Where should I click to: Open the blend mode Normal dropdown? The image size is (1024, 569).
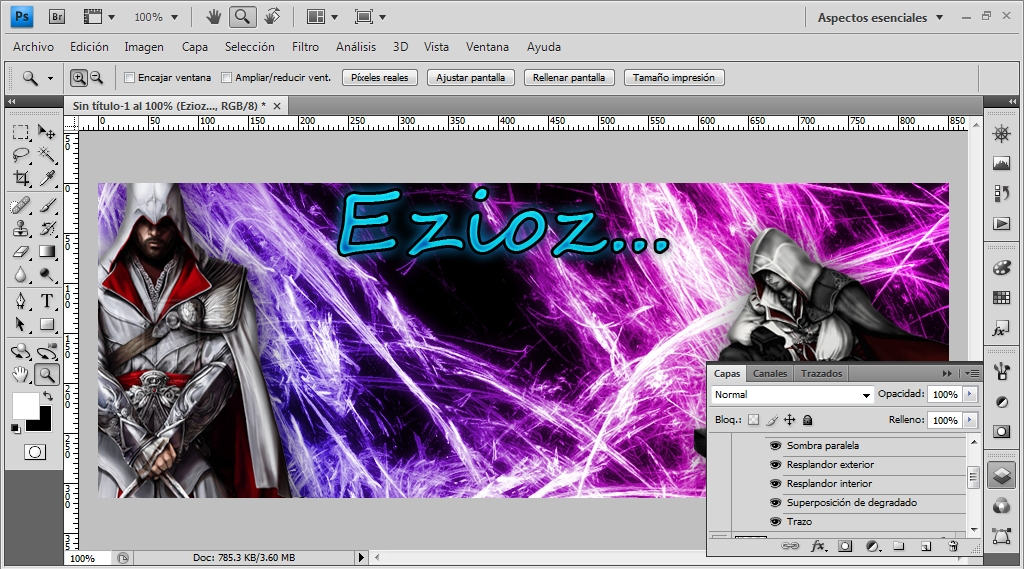pos(792,395)
